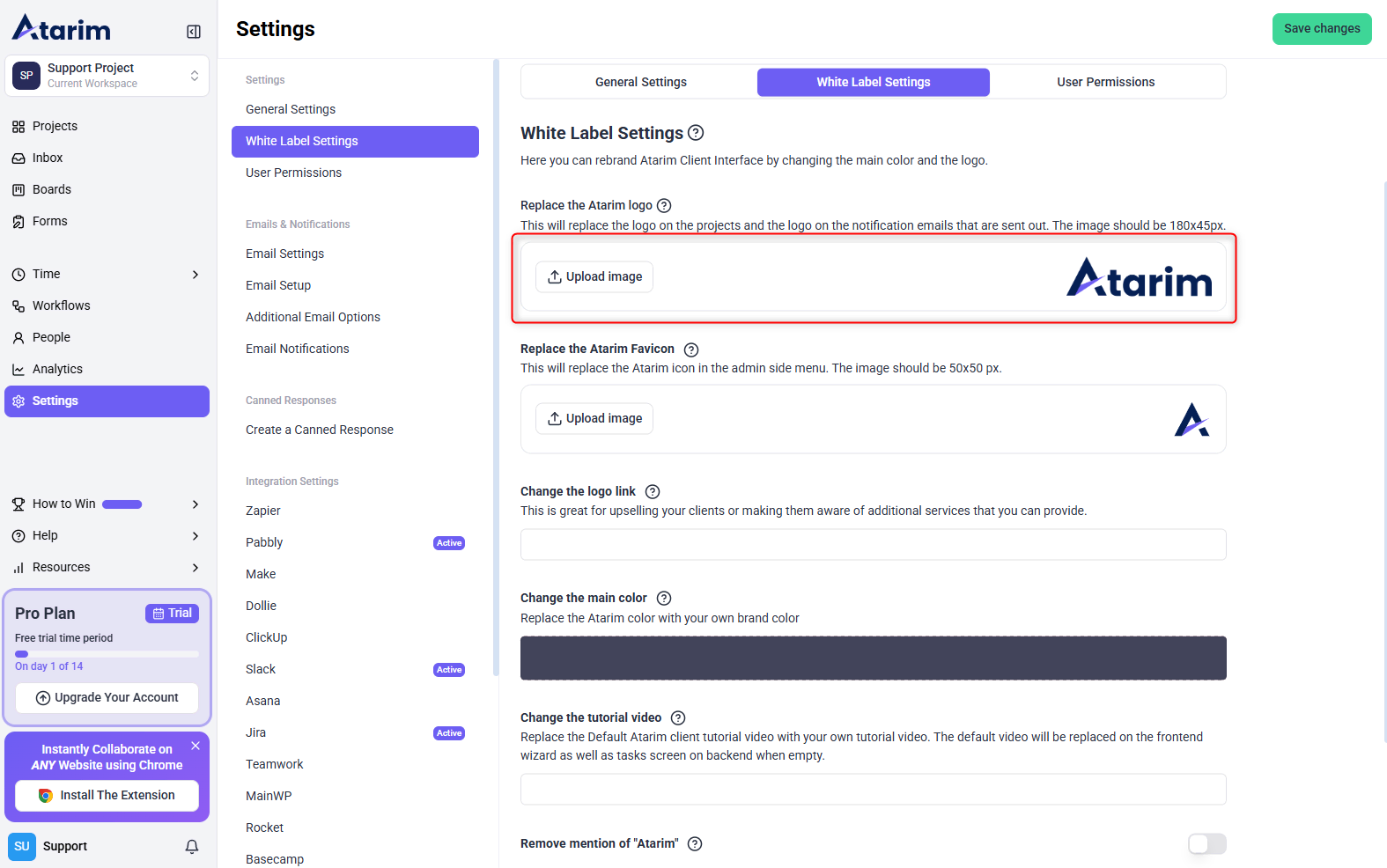
Task: Click the Save changes button
Action: coord(1321,29)
